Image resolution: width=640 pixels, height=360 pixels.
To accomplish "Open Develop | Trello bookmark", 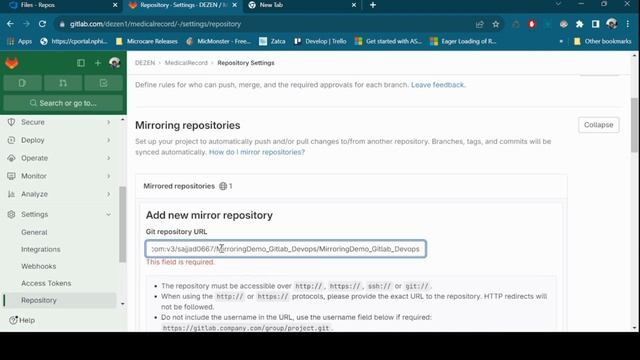I will (x=320, y=41).
